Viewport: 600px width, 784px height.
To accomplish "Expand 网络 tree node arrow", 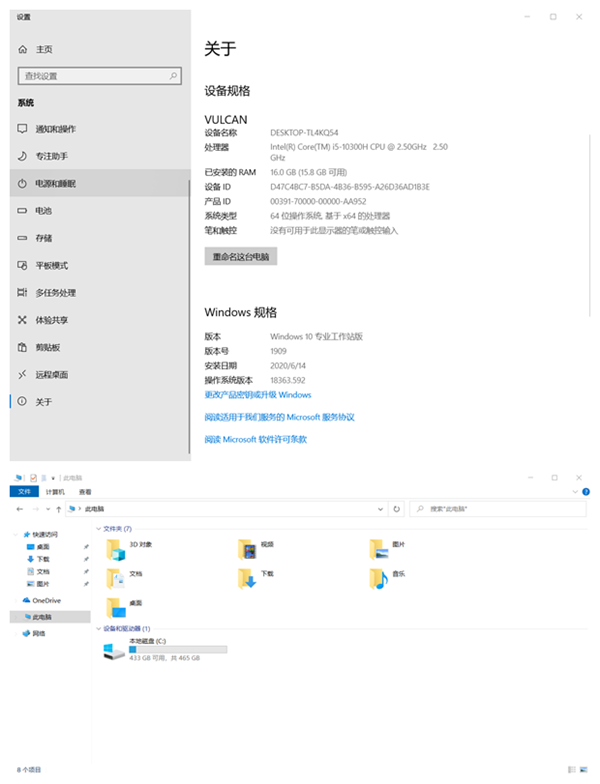I will (16, 634).
